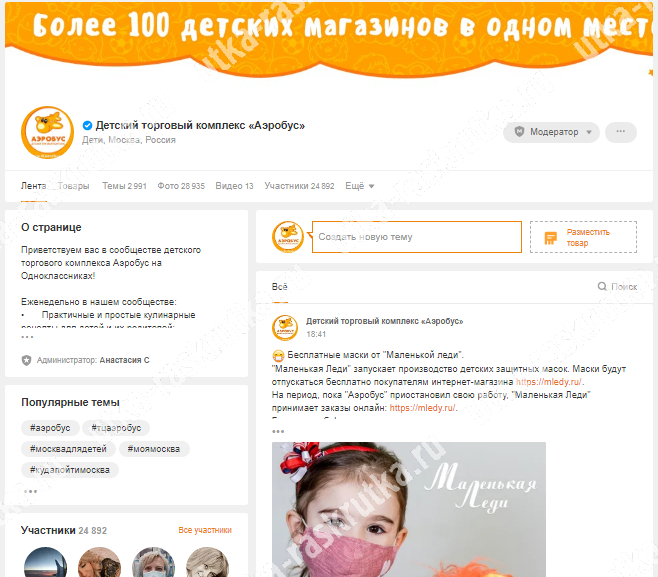Expand the Ещё dropdown menu
Image resolution: width=658 pixels, height=577 pixels.
(360, 186)
